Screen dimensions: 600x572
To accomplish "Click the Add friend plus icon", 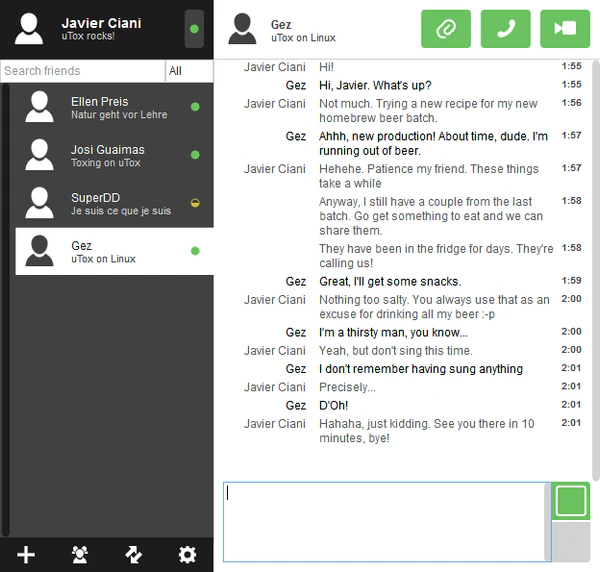I will point(27,554).
